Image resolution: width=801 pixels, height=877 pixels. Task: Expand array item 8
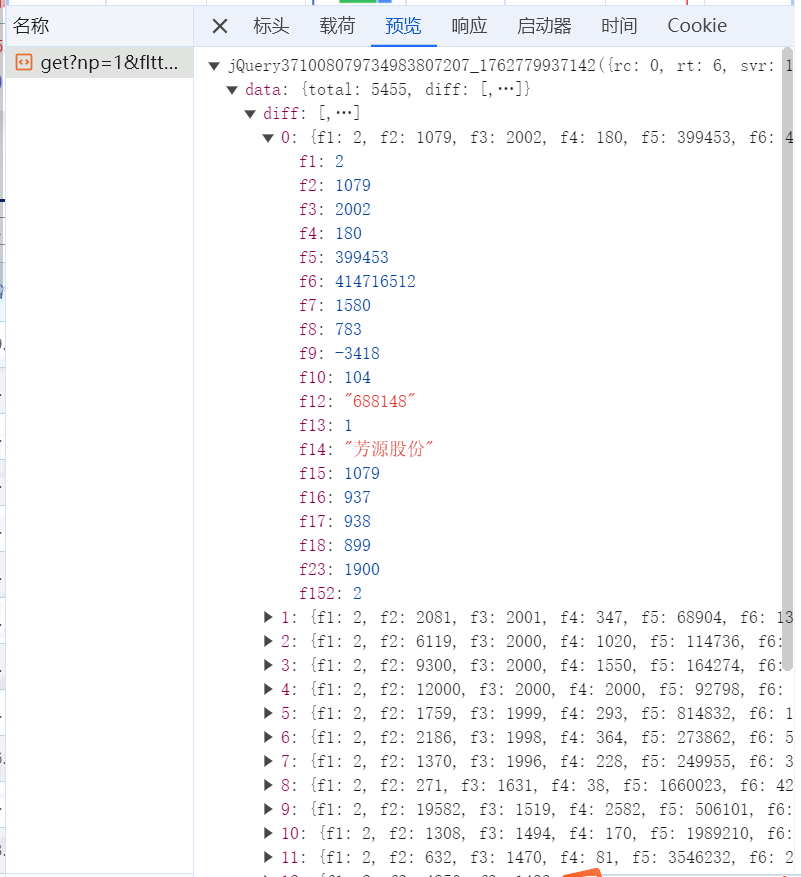click(268, 786)
